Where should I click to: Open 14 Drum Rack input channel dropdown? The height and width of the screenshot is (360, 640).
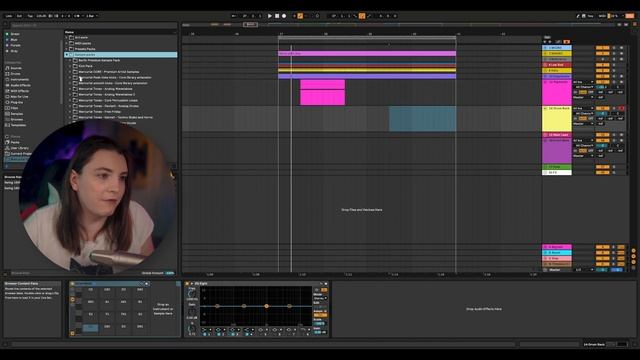click(583, 113)
